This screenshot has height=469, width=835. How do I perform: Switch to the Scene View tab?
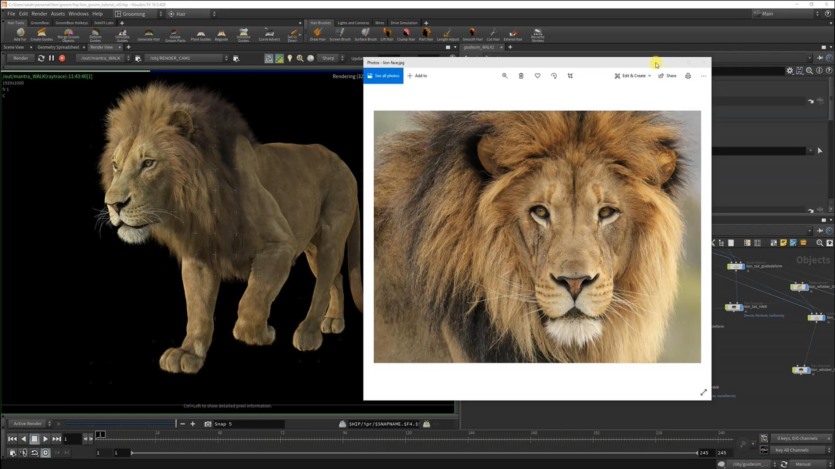[14, 47]
